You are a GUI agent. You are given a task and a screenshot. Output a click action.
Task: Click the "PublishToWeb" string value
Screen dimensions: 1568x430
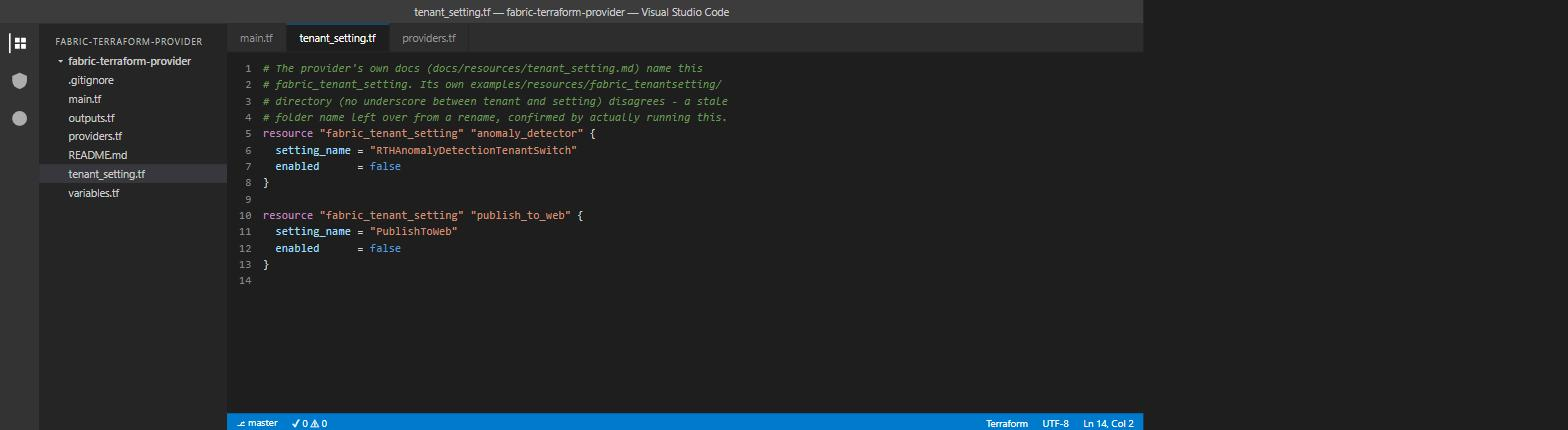413,231
